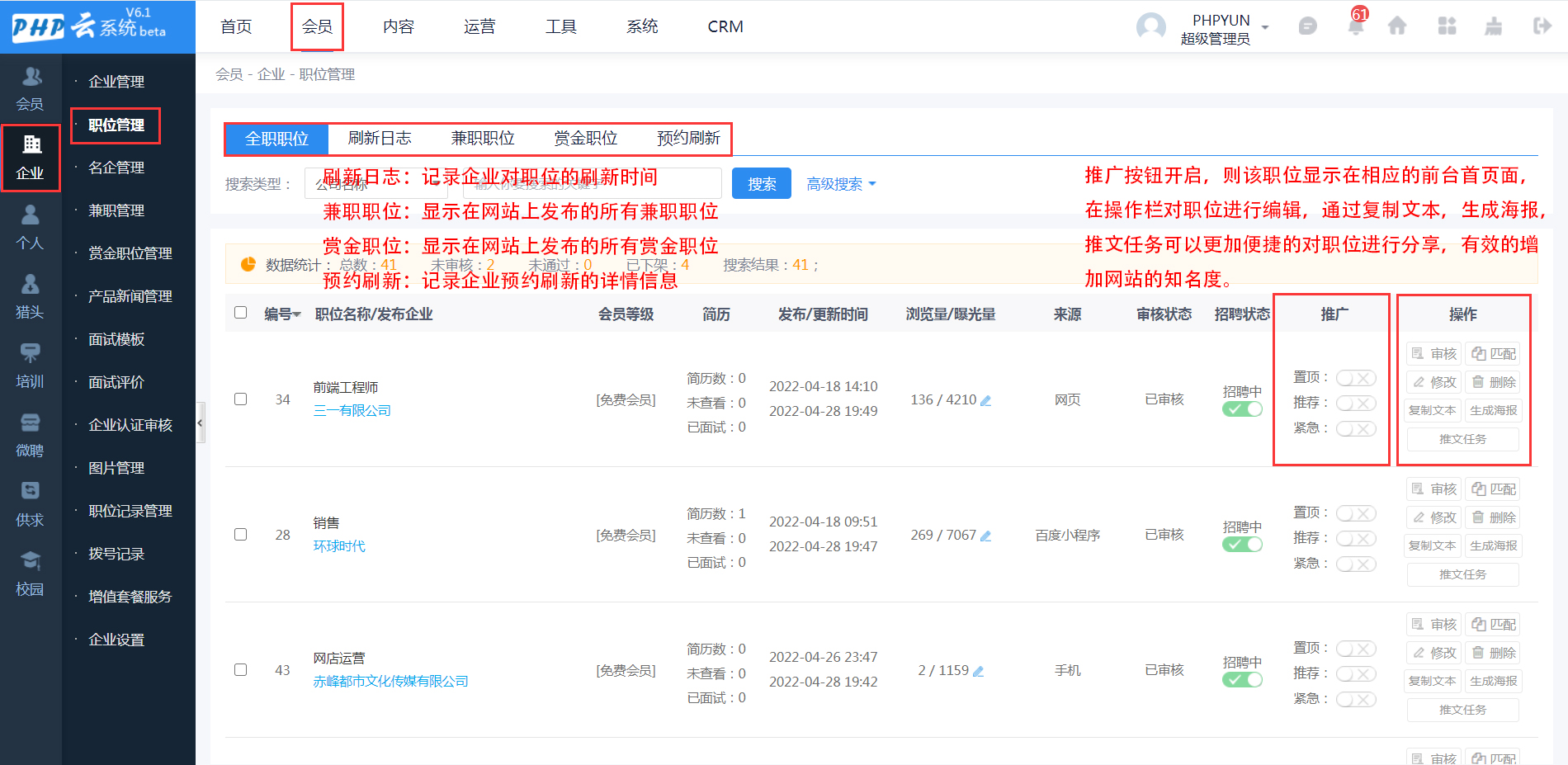
Task: Click the search keyword input field
Action: click(x=592, y=183)
